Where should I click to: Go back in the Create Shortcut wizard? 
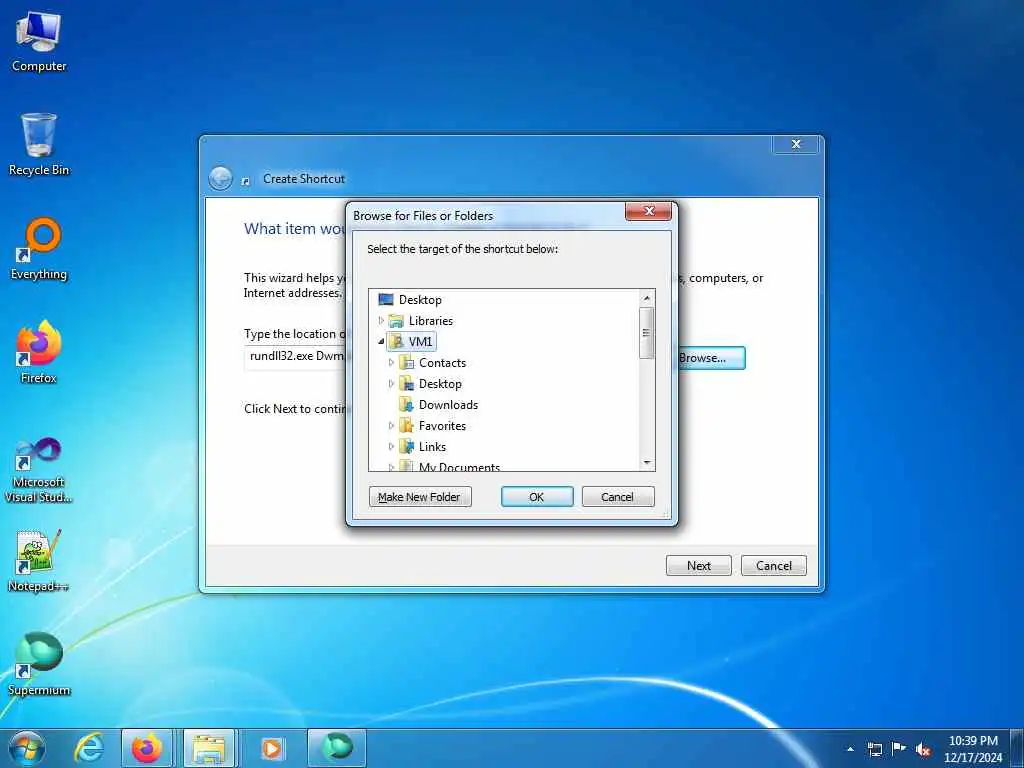tap(221, 178)
